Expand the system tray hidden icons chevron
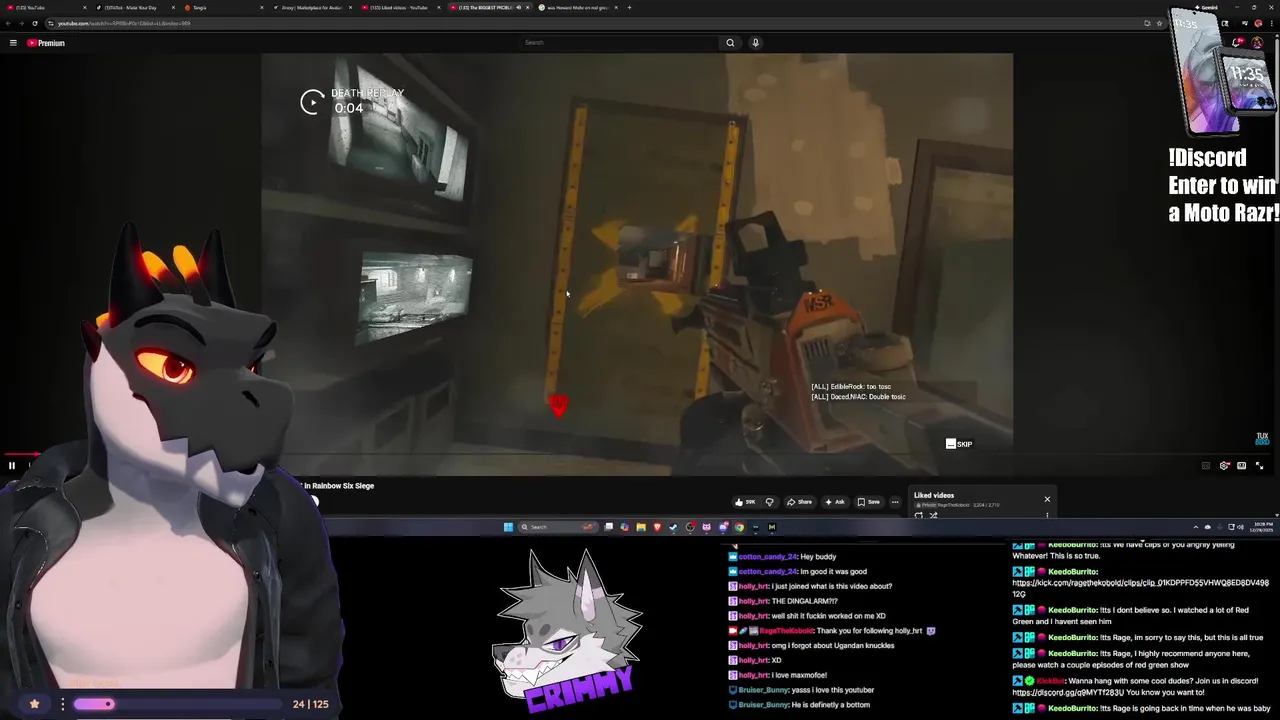This screenshot has width=1280, height=720. point(1196,527)
